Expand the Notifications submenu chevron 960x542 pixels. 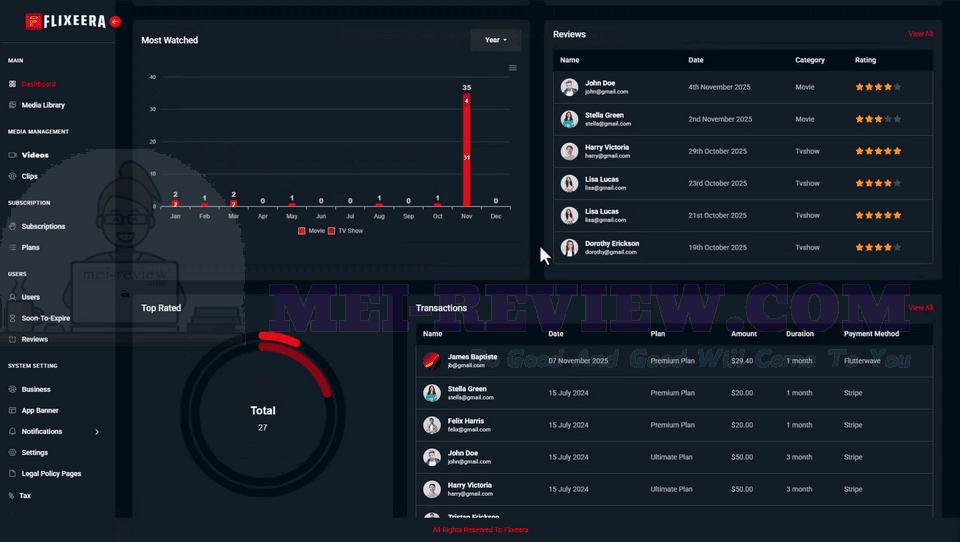(97, 432)
